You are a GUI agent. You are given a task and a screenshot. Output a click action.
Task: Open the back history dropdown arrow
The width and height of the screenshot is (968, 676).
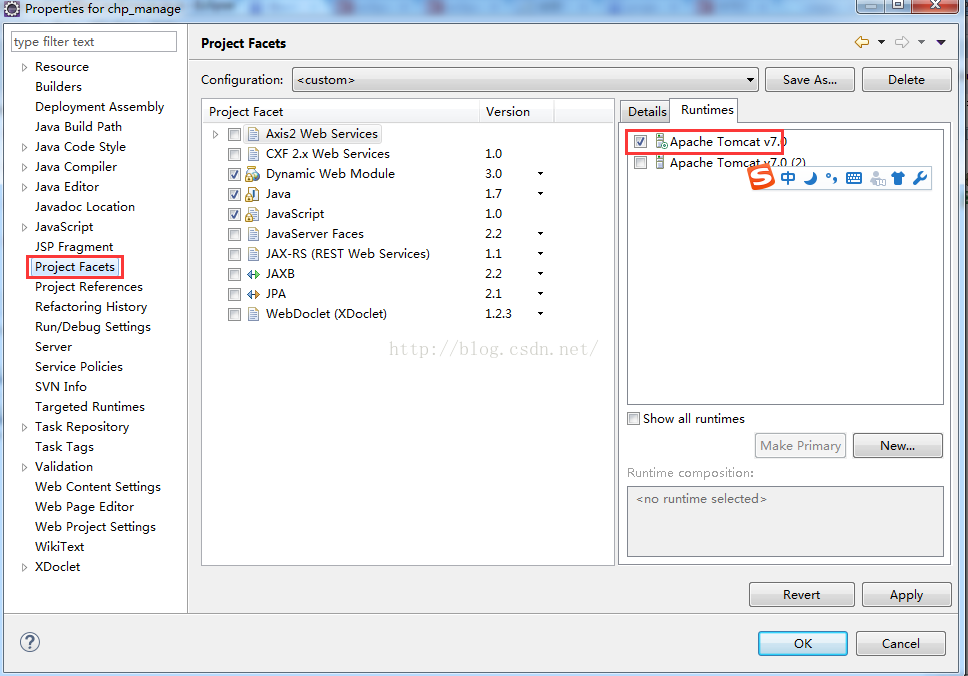(882, 42)
